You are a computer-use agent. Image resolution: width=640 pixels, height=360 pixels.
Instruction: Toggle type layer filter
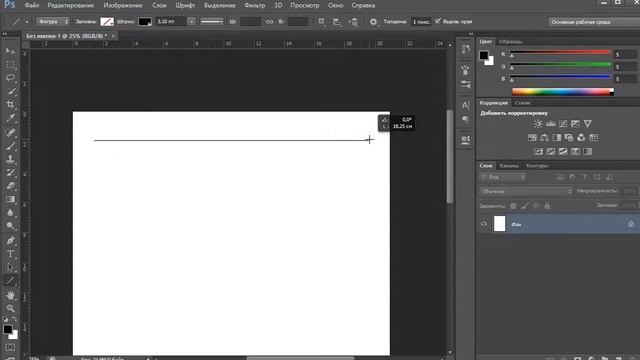584,177
